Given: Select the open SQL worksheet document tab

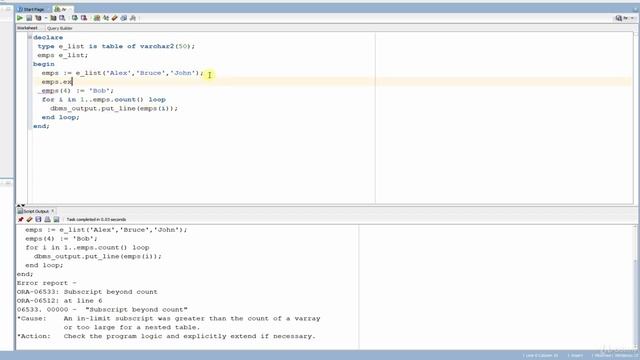Looking at the screenshot, I should pyautogui.click(x=62, y=9).
